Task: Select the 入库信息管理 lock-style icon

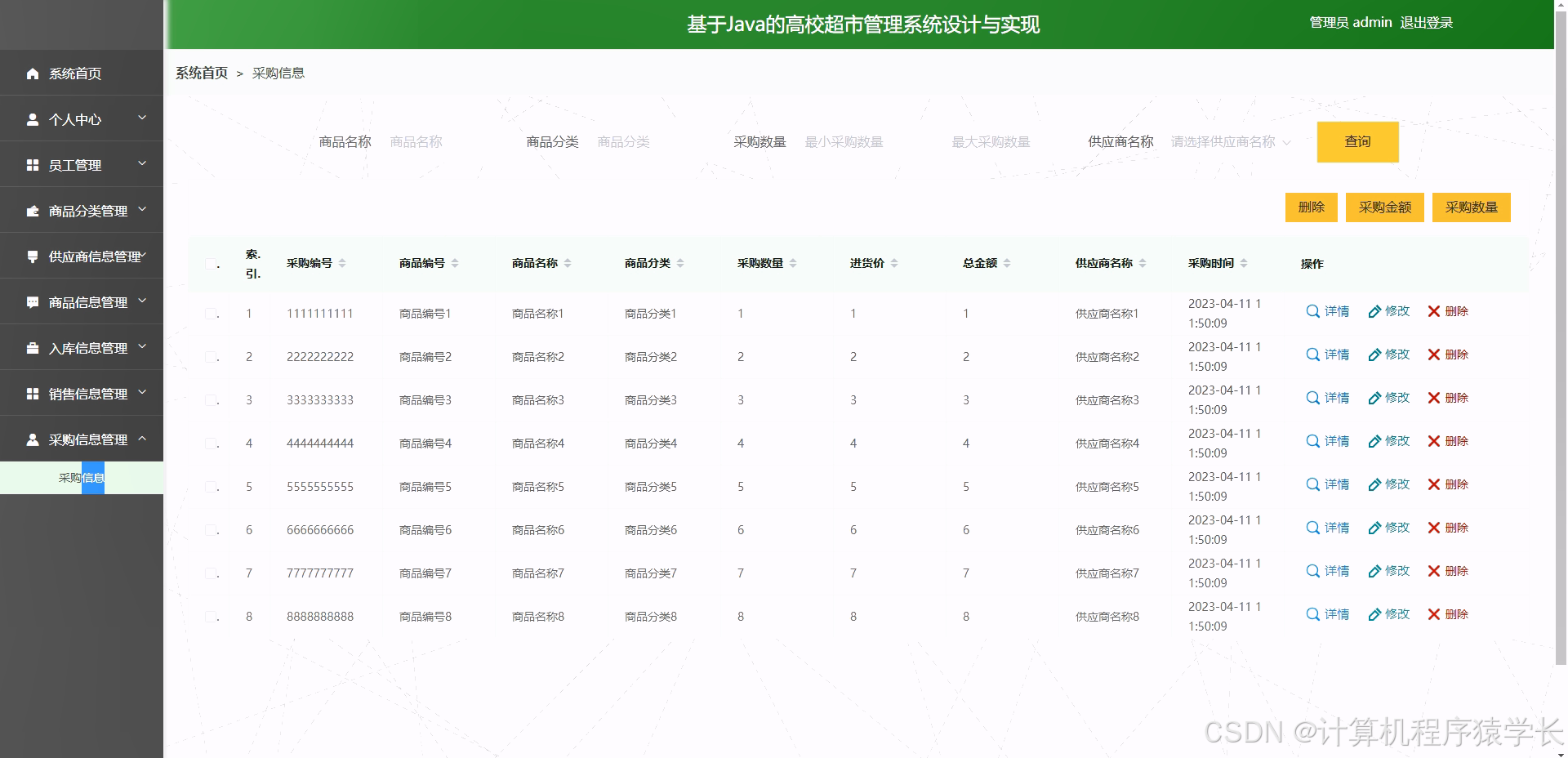Action: tap(33, 347)
